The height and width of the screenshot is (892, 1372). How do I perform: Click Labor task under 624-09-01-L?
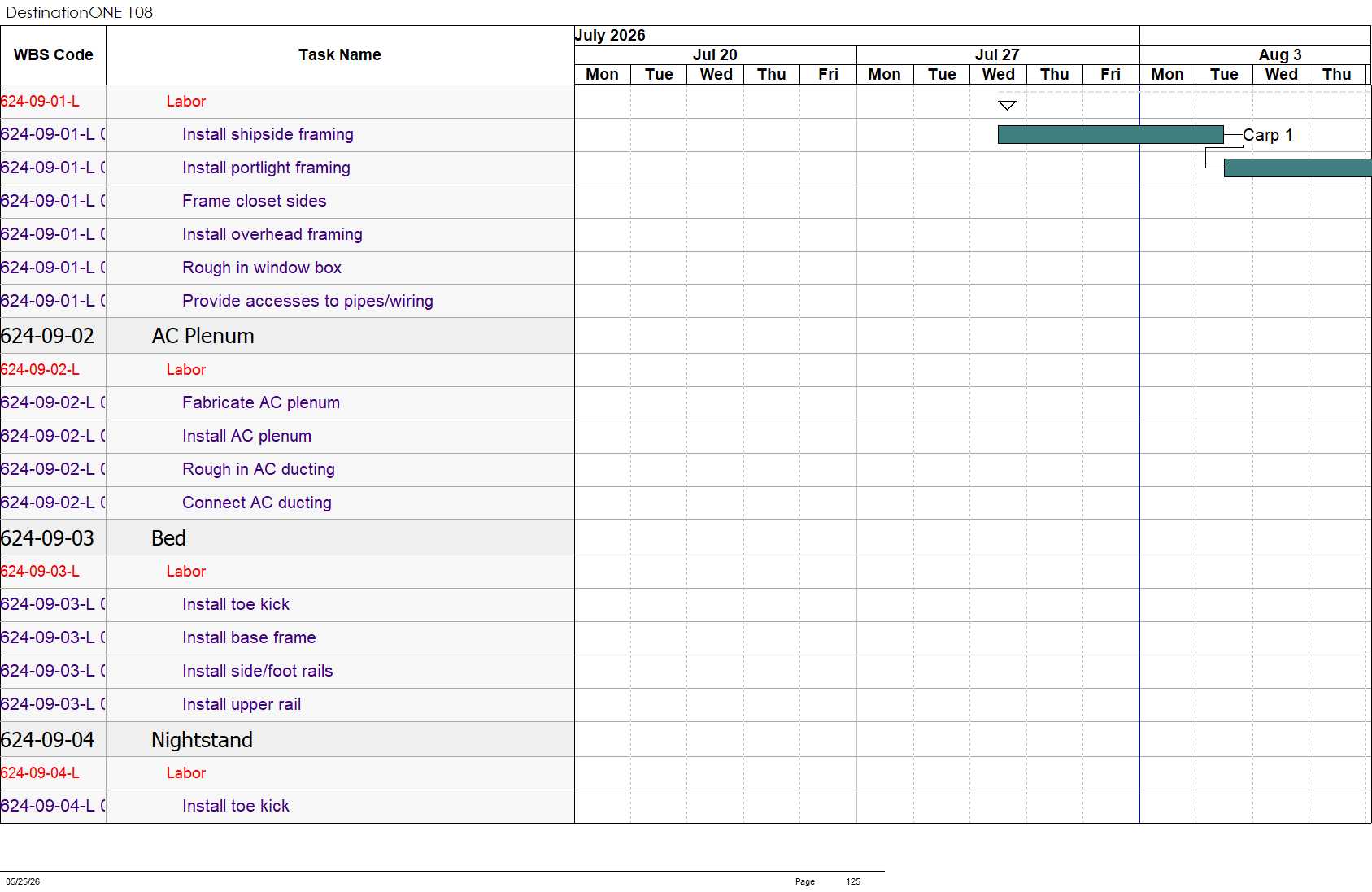click(x=186, y=102)
